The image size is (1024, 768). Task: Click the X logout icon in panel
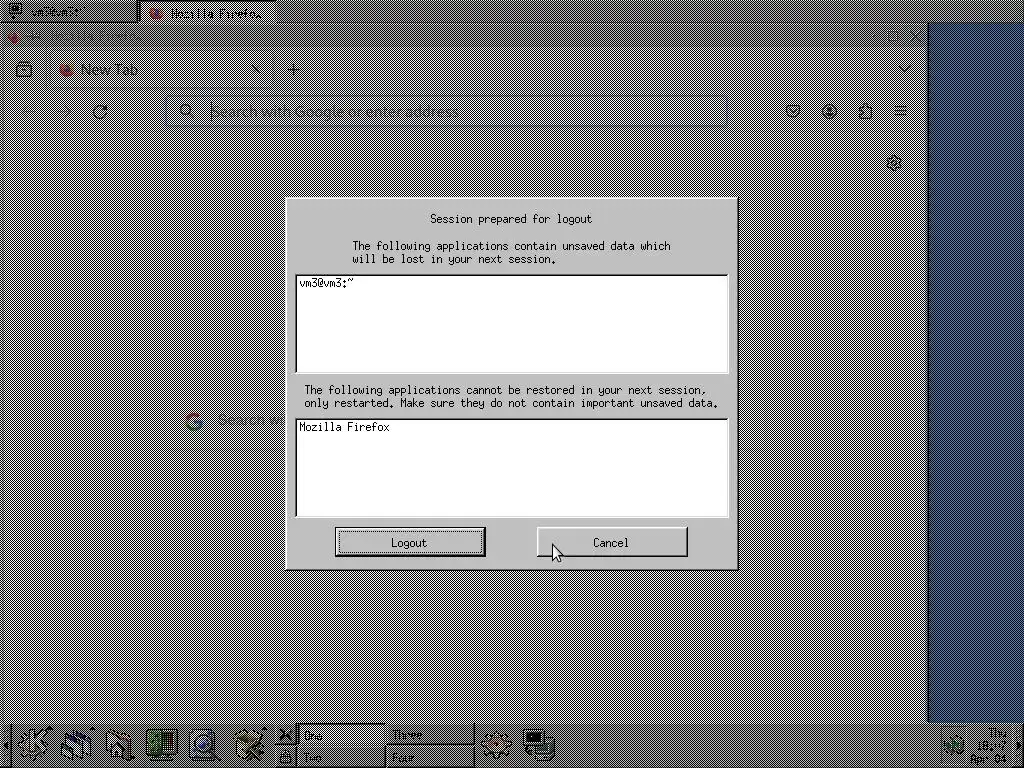click(x=285, y=735)
